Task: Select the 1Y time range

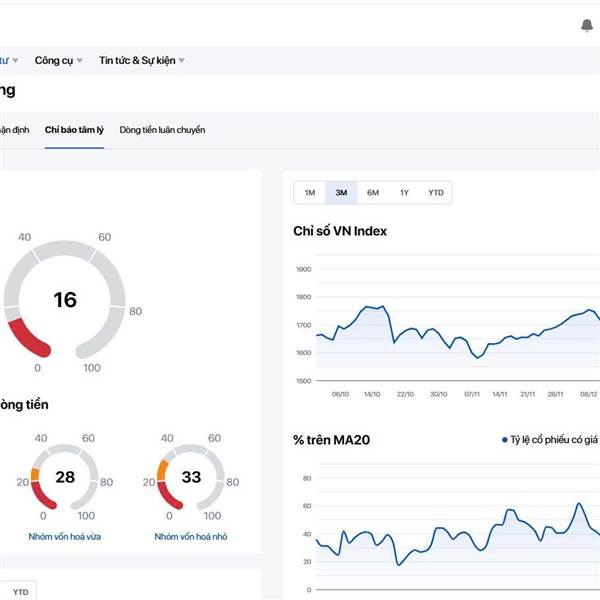Action: pos(404,192)
